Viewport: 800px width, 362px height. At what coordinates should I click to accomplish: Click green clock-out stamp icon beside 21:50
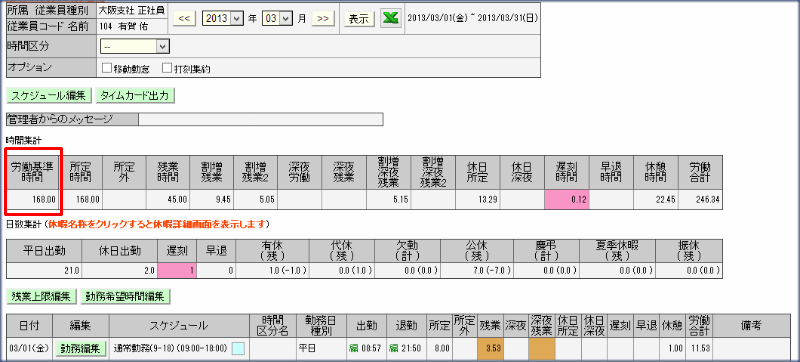pos(392,349)
